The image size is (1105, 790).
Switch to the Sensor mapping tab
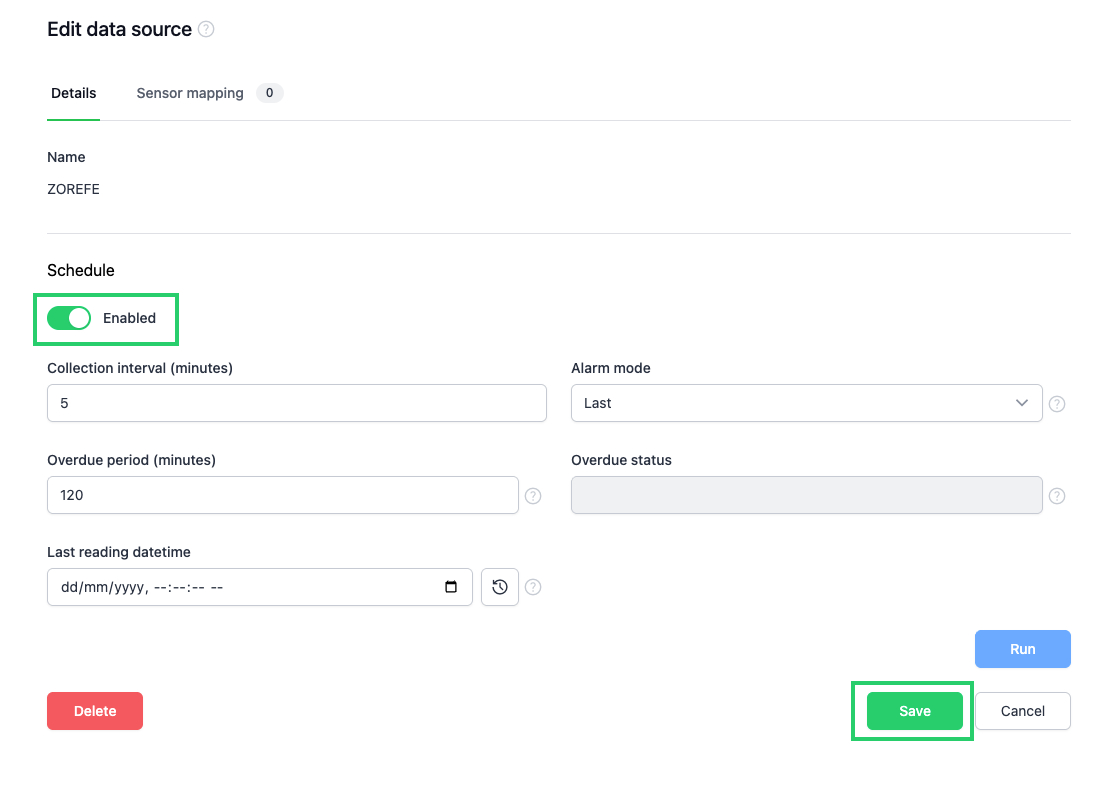(189, 92)
